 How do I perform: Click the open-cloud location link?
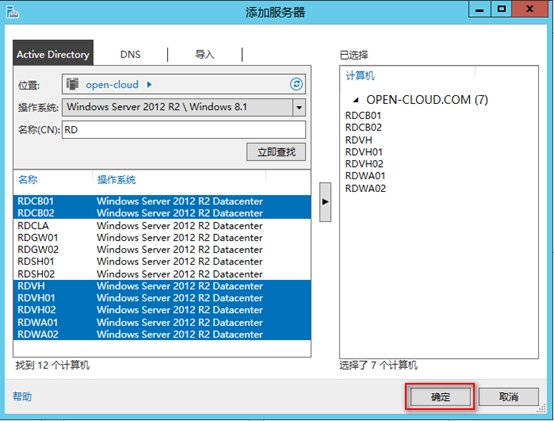pyautogui.click(x=112, y=84)
